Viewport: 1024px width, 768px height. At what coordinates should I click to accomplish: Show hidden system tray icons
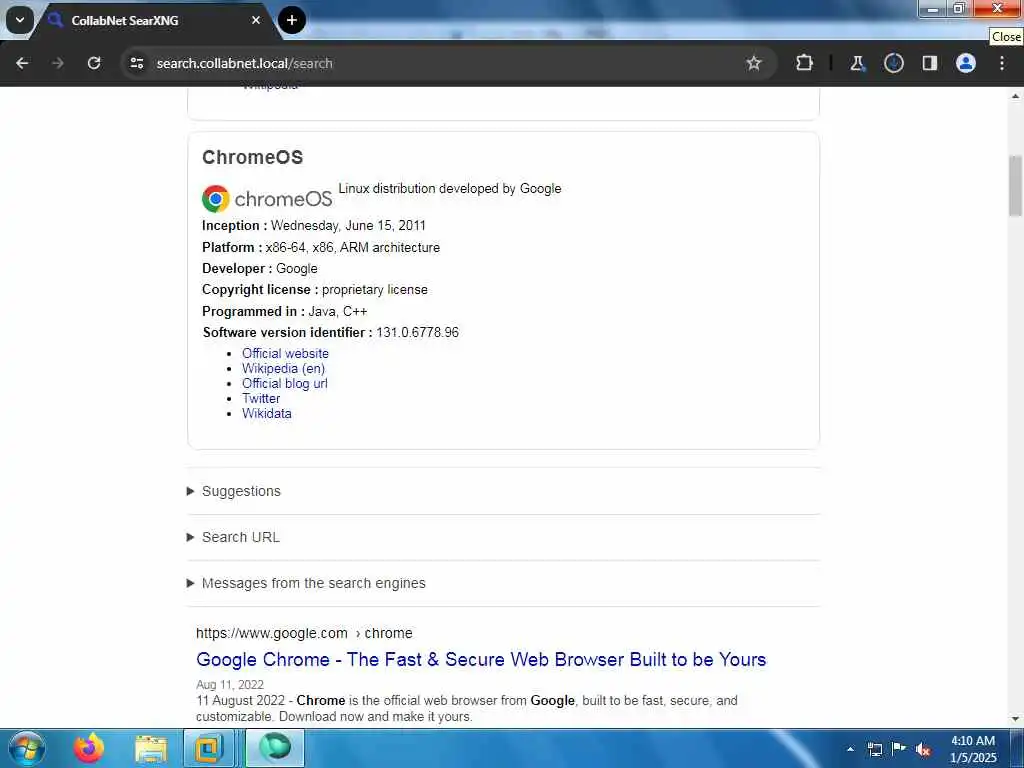pos(850,749)
